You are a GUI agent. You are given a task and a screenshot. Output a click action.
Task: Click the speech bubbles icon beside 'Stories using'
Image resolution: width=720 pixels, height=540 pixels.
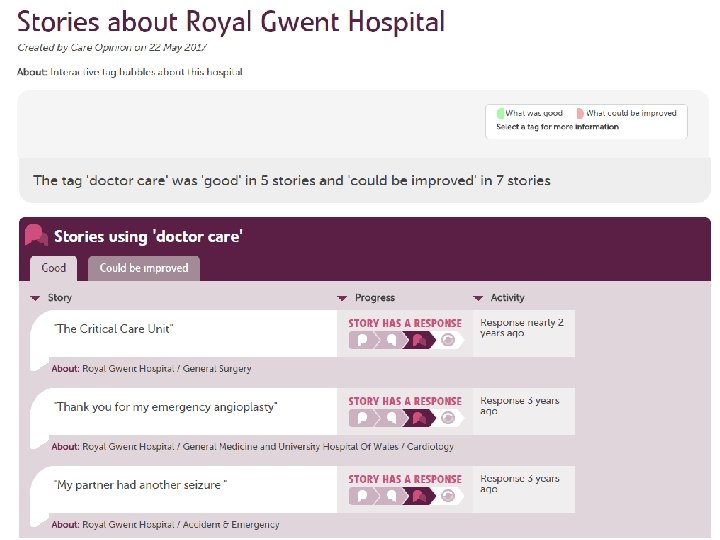coord(37,236)
